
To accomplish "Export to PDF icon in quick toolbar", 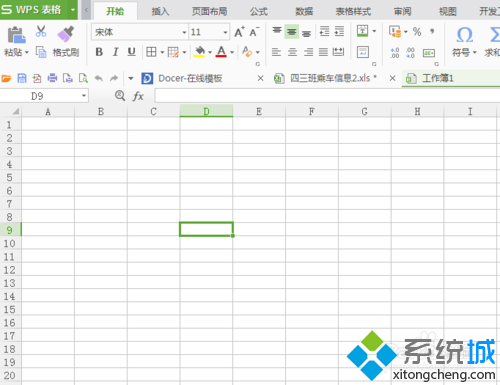I will pyautogui.click(x=37, y=78).
